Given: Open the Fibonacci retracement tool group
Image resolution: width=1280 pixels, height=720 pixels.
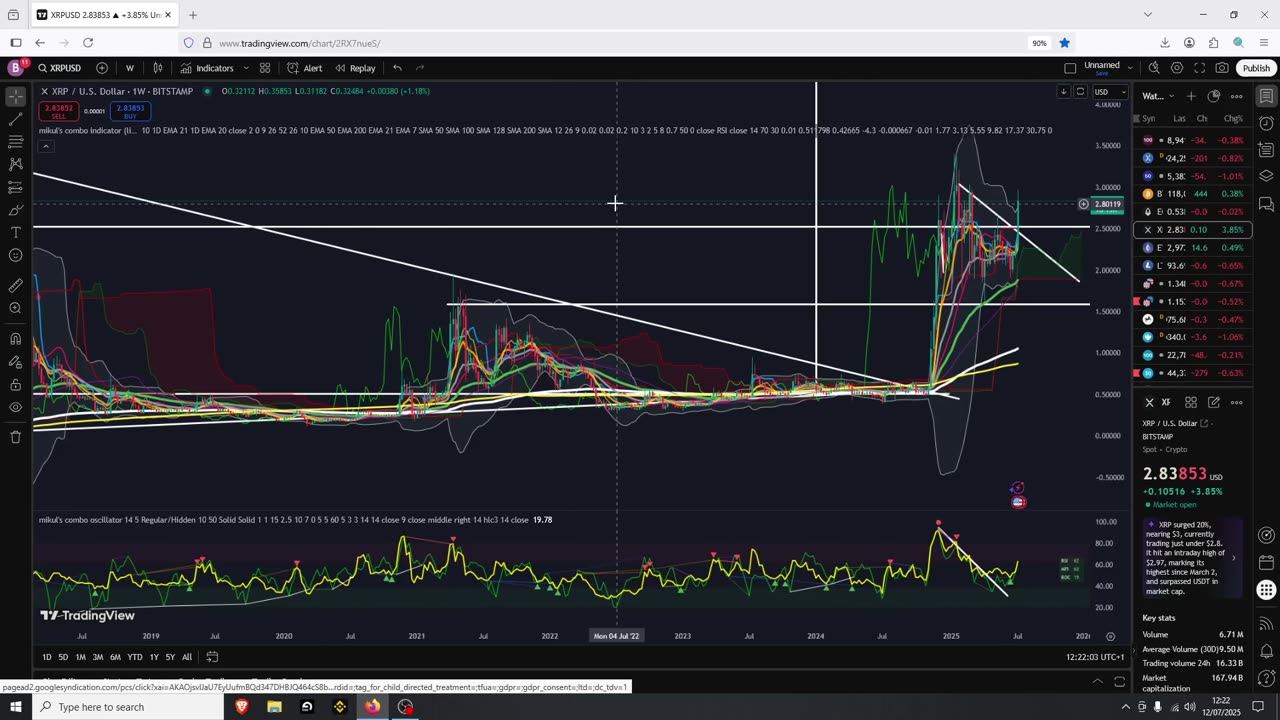Looking at the screenshot, I should click(15, 142).
